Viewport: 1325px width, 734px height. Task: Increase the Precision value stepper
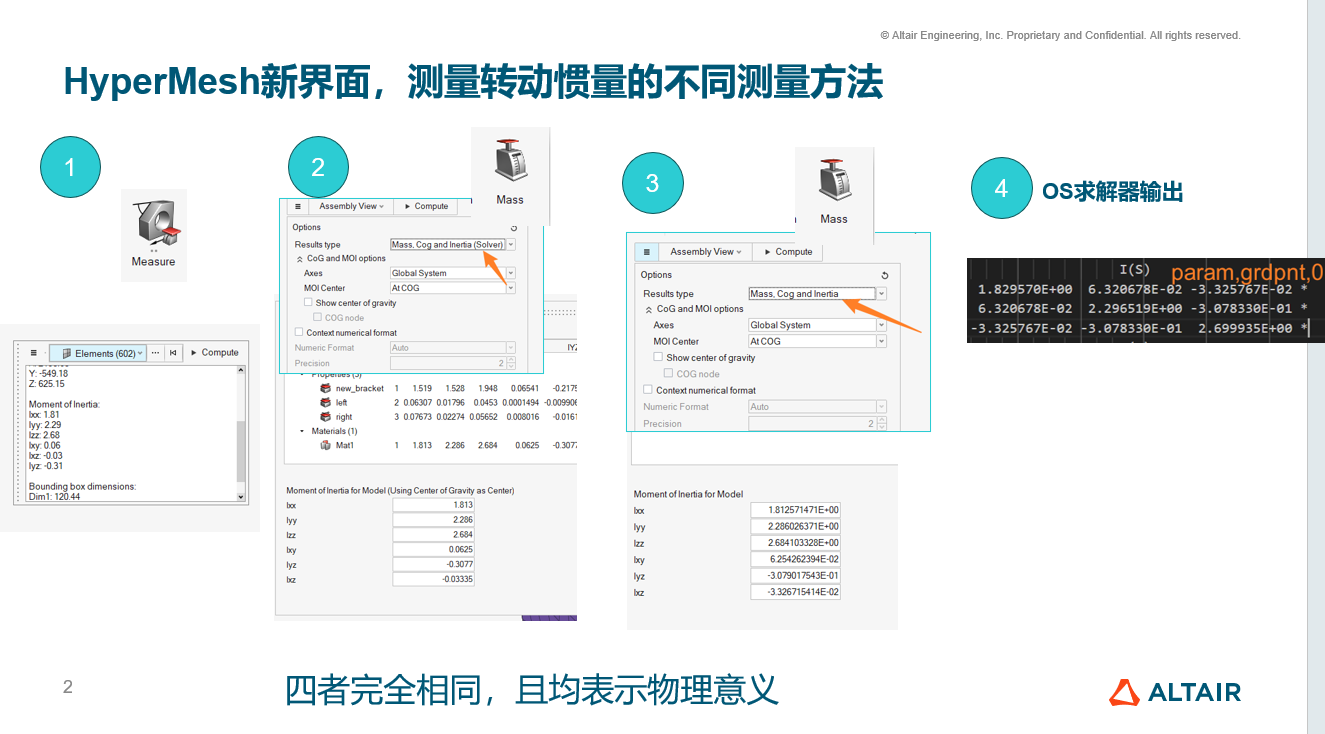[x=511, y=360]
